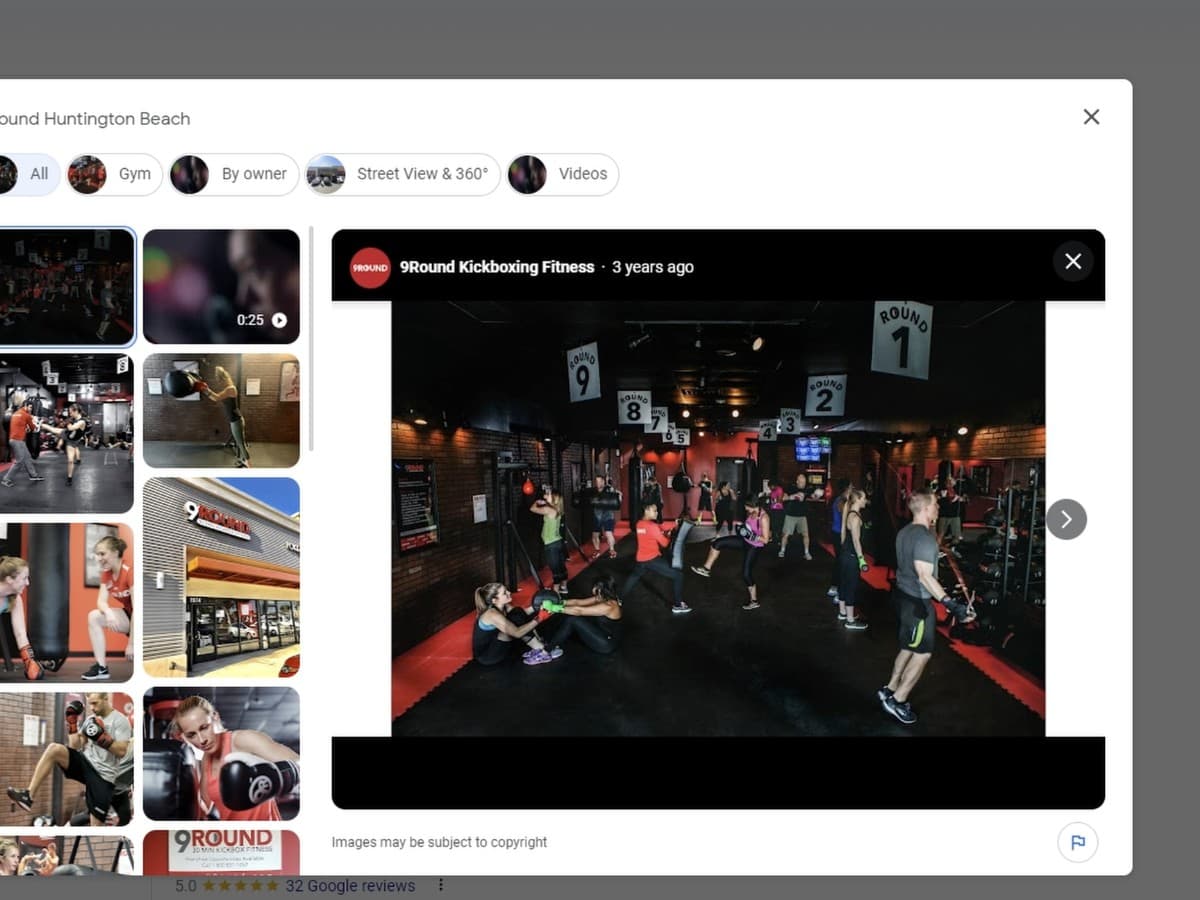The image size is (1200, 900).
Task: Open photo of trainer sparring in gym
Action: [67, 433]
